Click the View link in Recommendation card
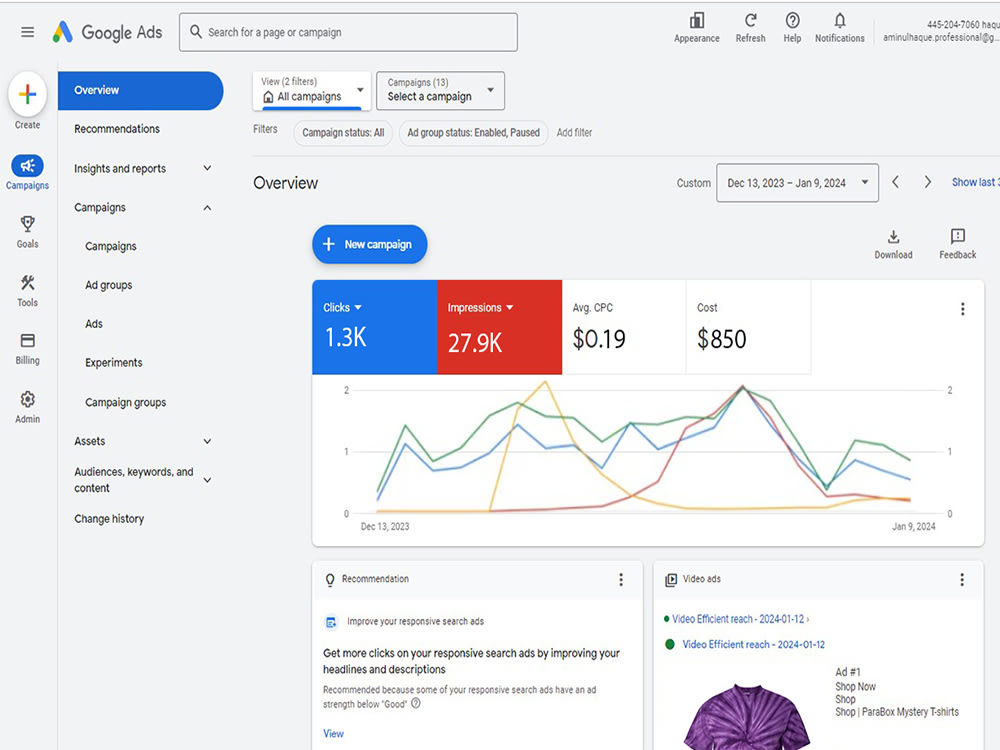 tap(333, 733)
